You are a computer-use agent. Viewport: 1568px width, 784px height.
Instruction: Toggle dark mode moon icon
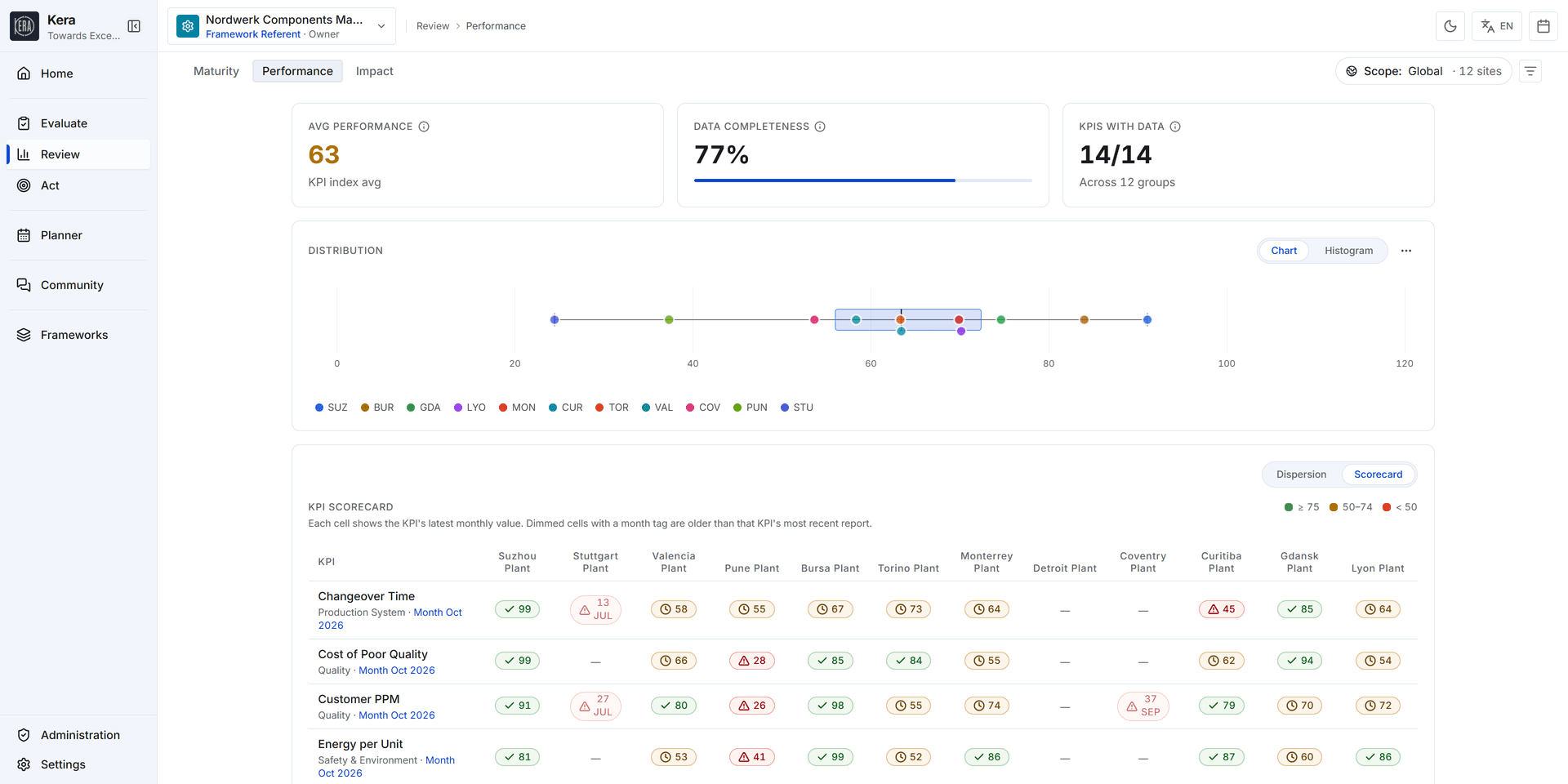(1450, 26)
